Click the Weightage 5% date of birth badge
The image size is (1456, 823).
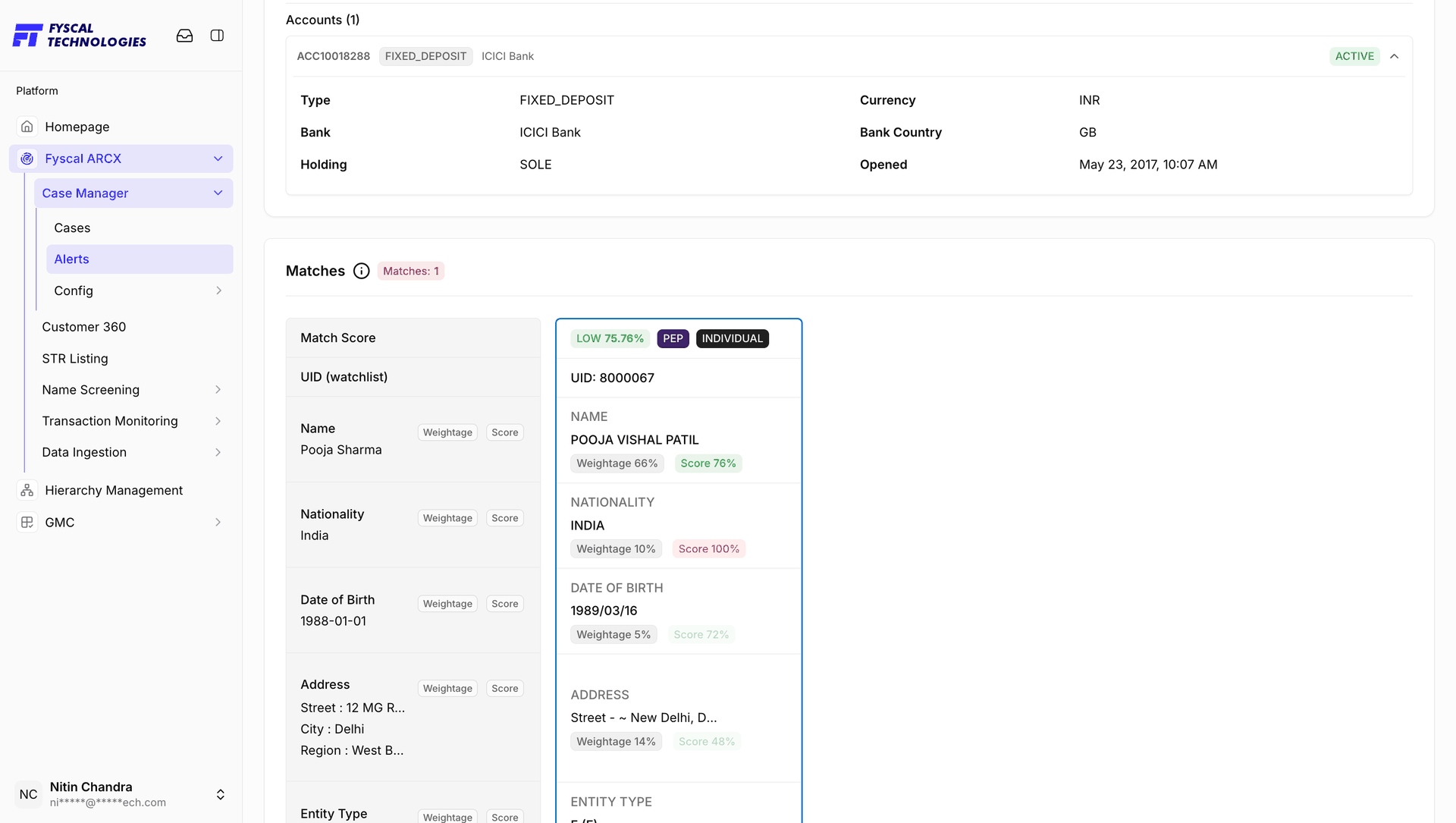pos(613,635)
